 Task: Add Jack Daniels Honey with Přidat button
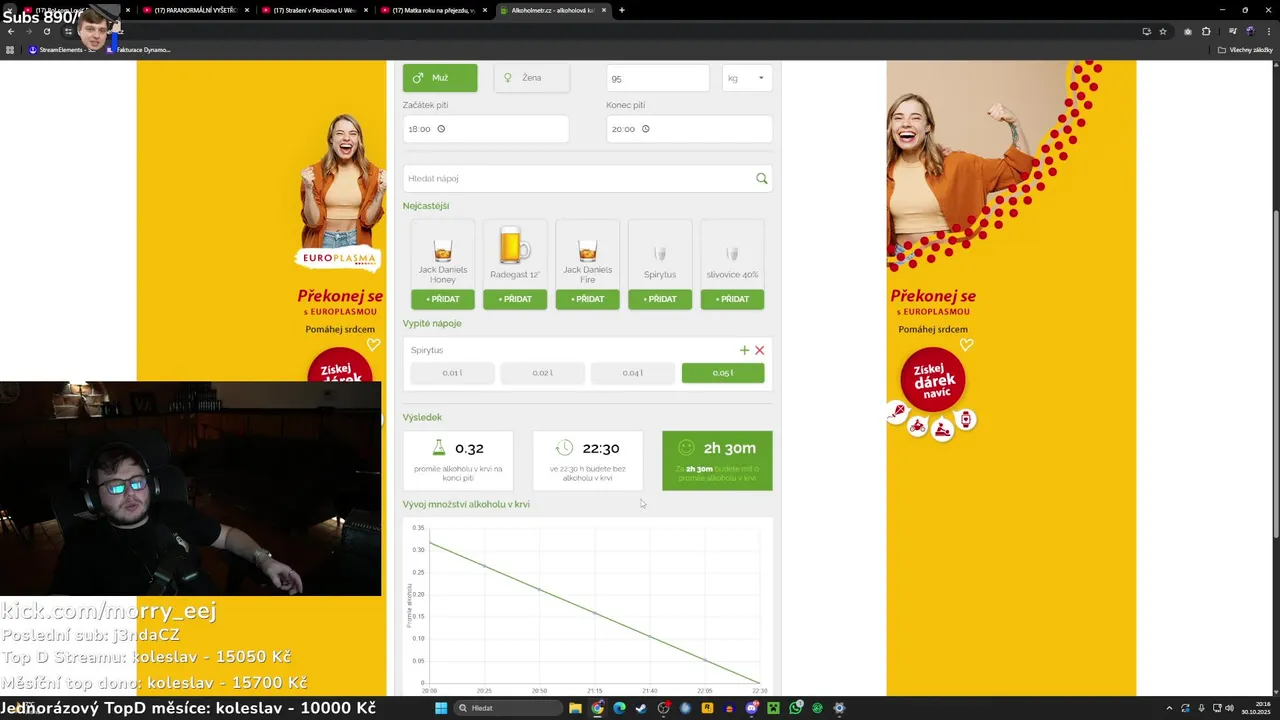click(443, 299)
